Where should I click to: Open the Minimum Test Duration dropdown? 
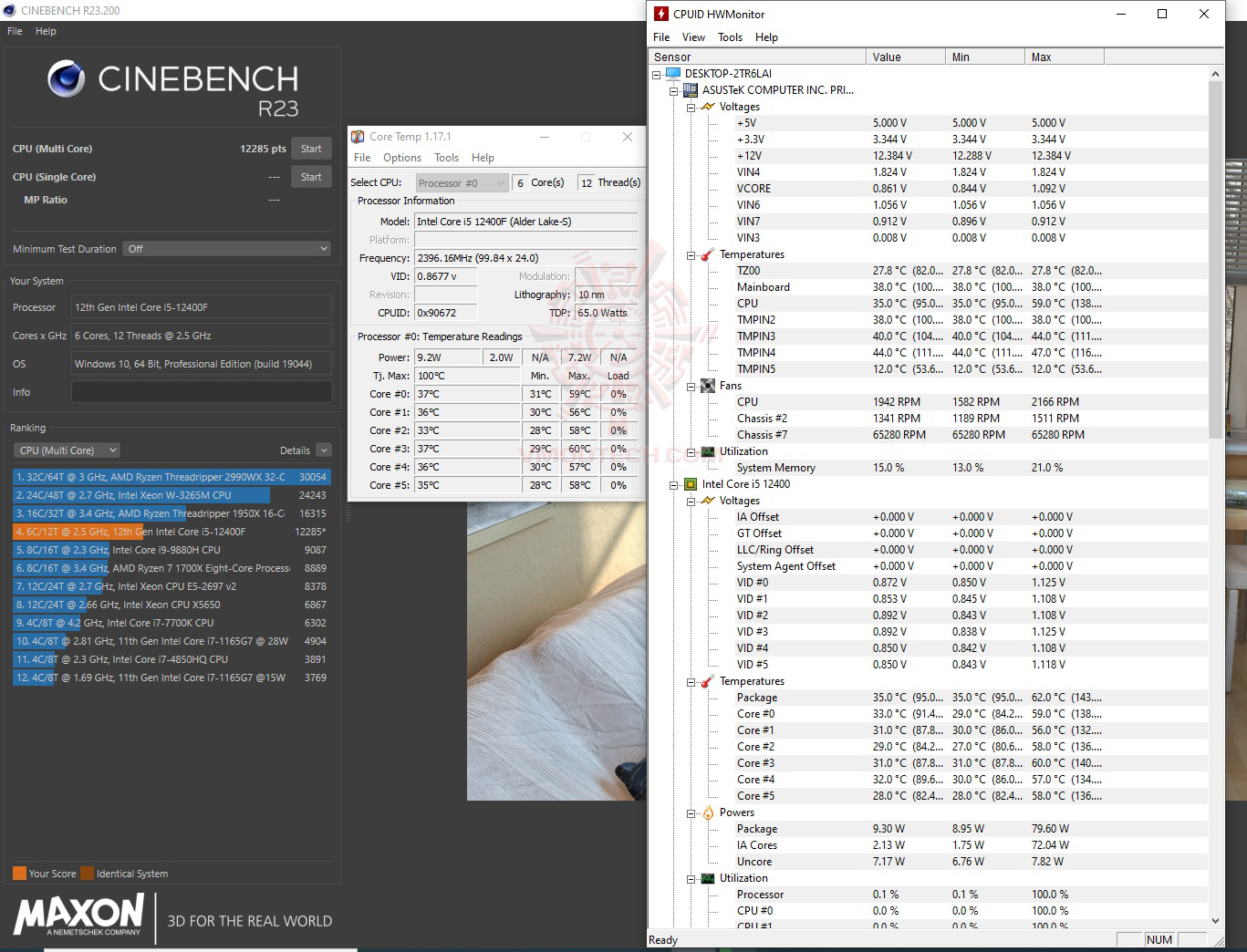(227, 249)
